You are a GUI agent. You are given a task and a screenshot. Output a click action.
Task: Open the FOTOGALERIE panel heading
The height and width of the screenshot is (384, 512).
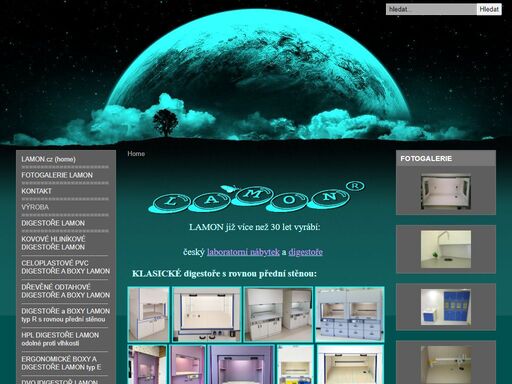(446, 158)
